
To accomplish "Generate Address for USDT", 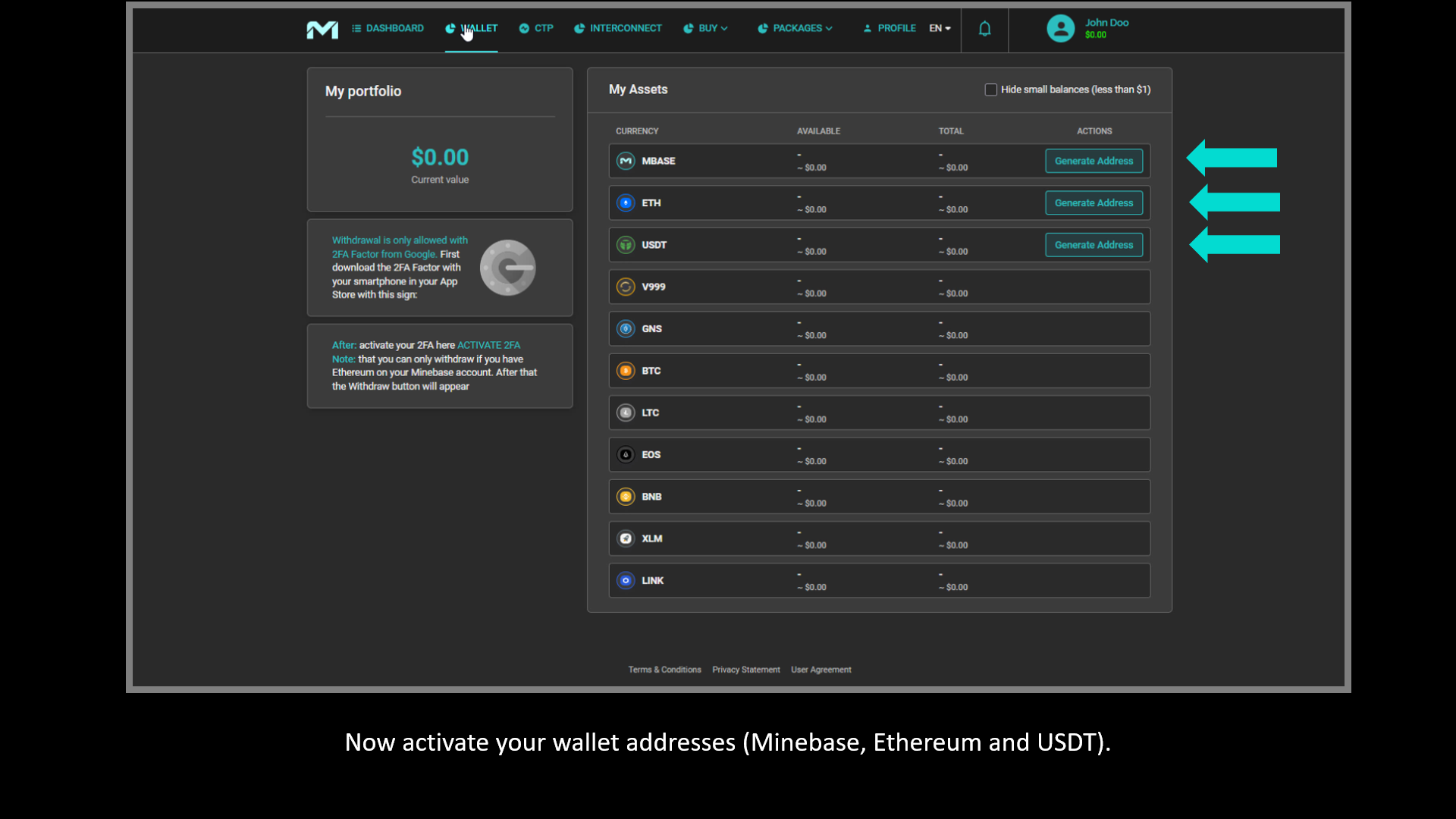I will pos(1094,245).
